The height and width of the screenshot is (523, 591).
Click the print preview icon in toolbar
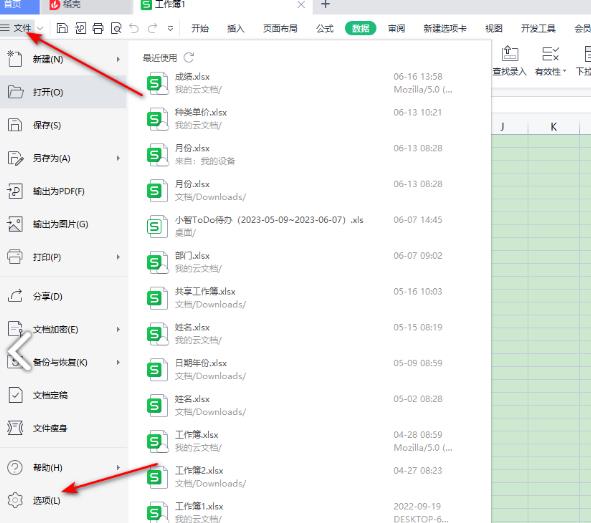(x=116, y=28)
